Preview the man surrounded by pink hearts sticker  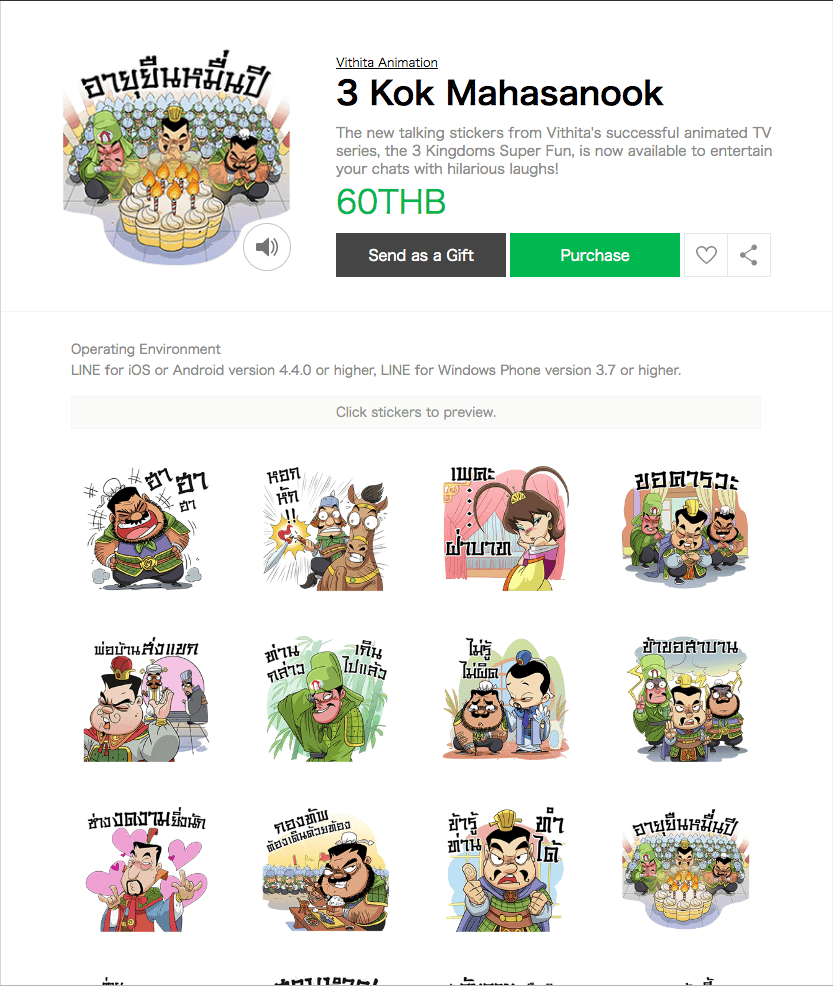146,870
